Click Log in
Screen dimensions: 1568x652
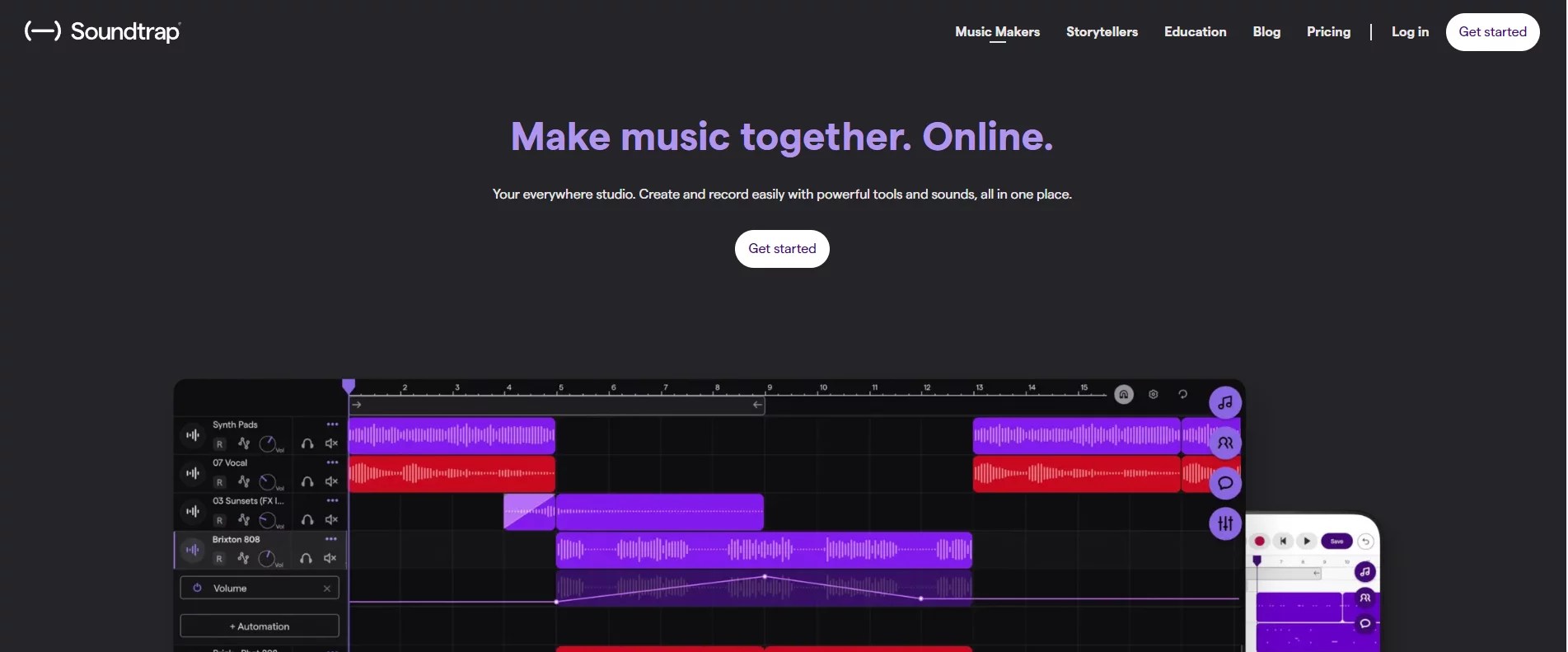[1410, 31]
